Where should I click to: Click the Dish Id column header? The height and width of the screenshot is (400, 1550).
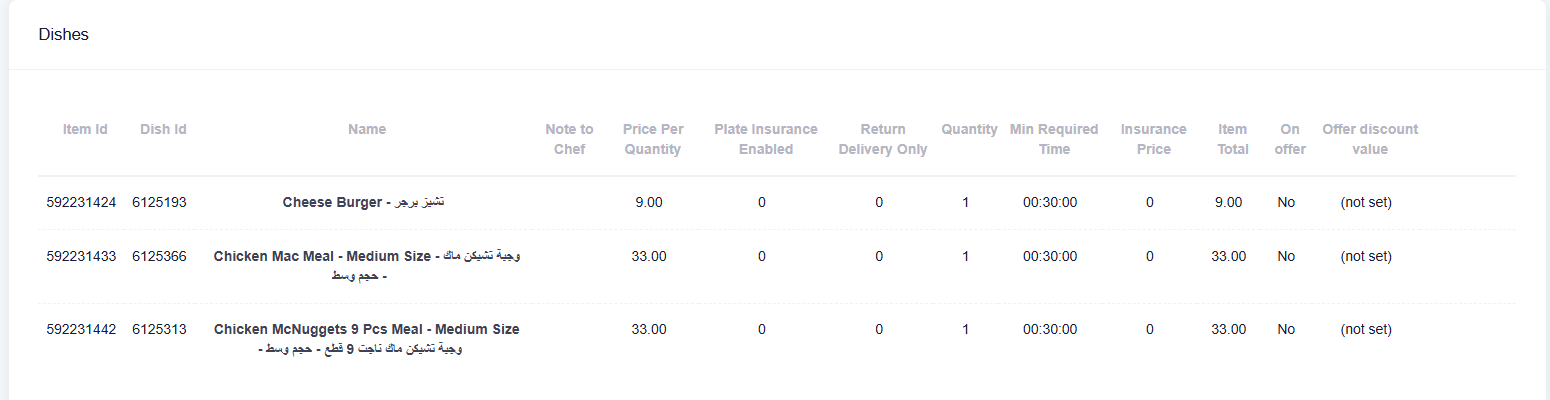click(x=163, y=129)
